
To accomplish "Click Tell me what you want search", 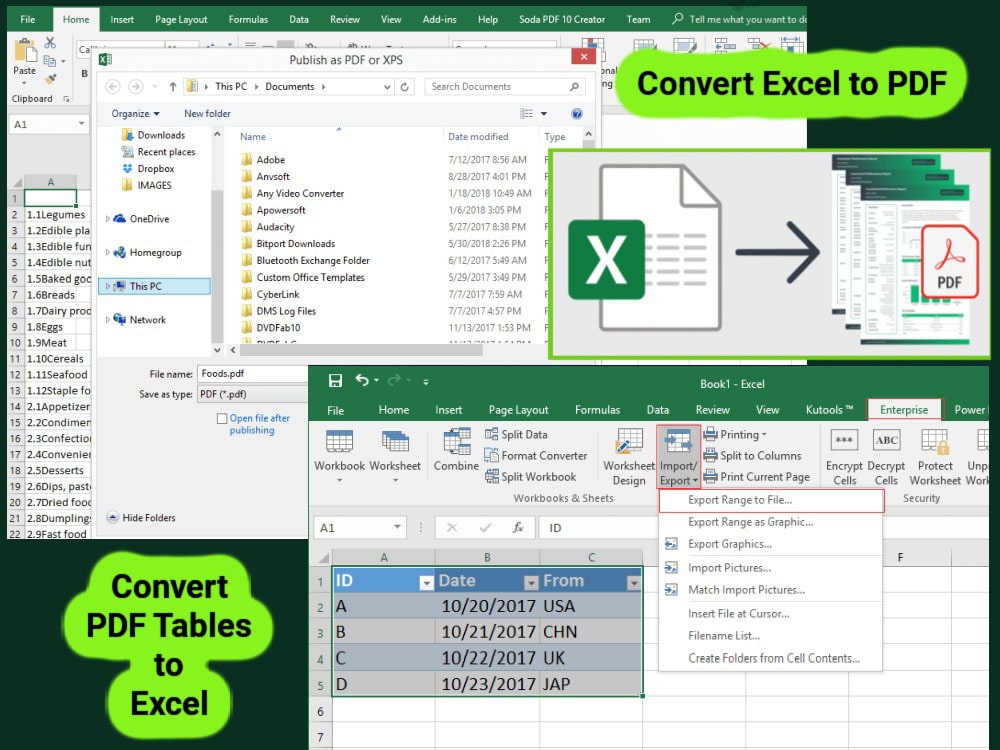I will click(739, 19).
